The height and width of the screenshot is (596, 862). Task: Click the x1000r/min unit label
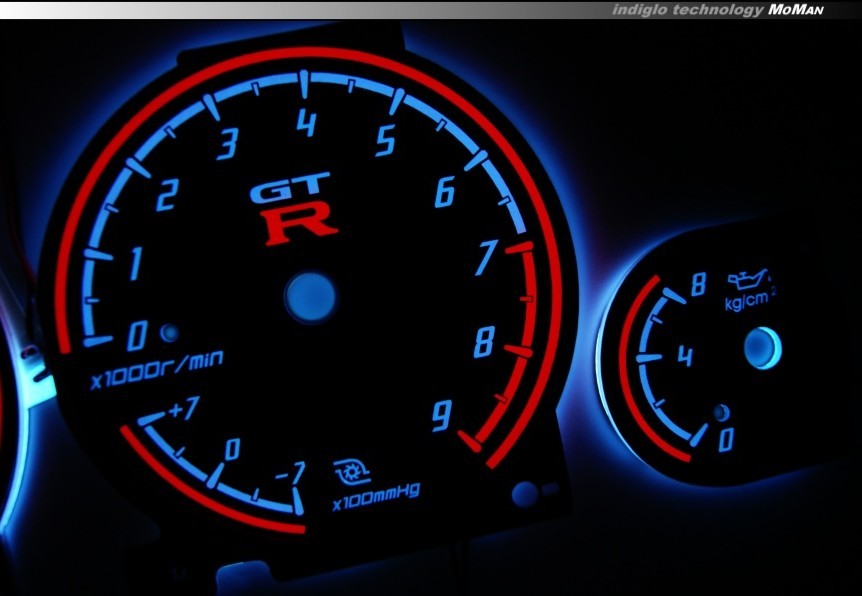157,369
